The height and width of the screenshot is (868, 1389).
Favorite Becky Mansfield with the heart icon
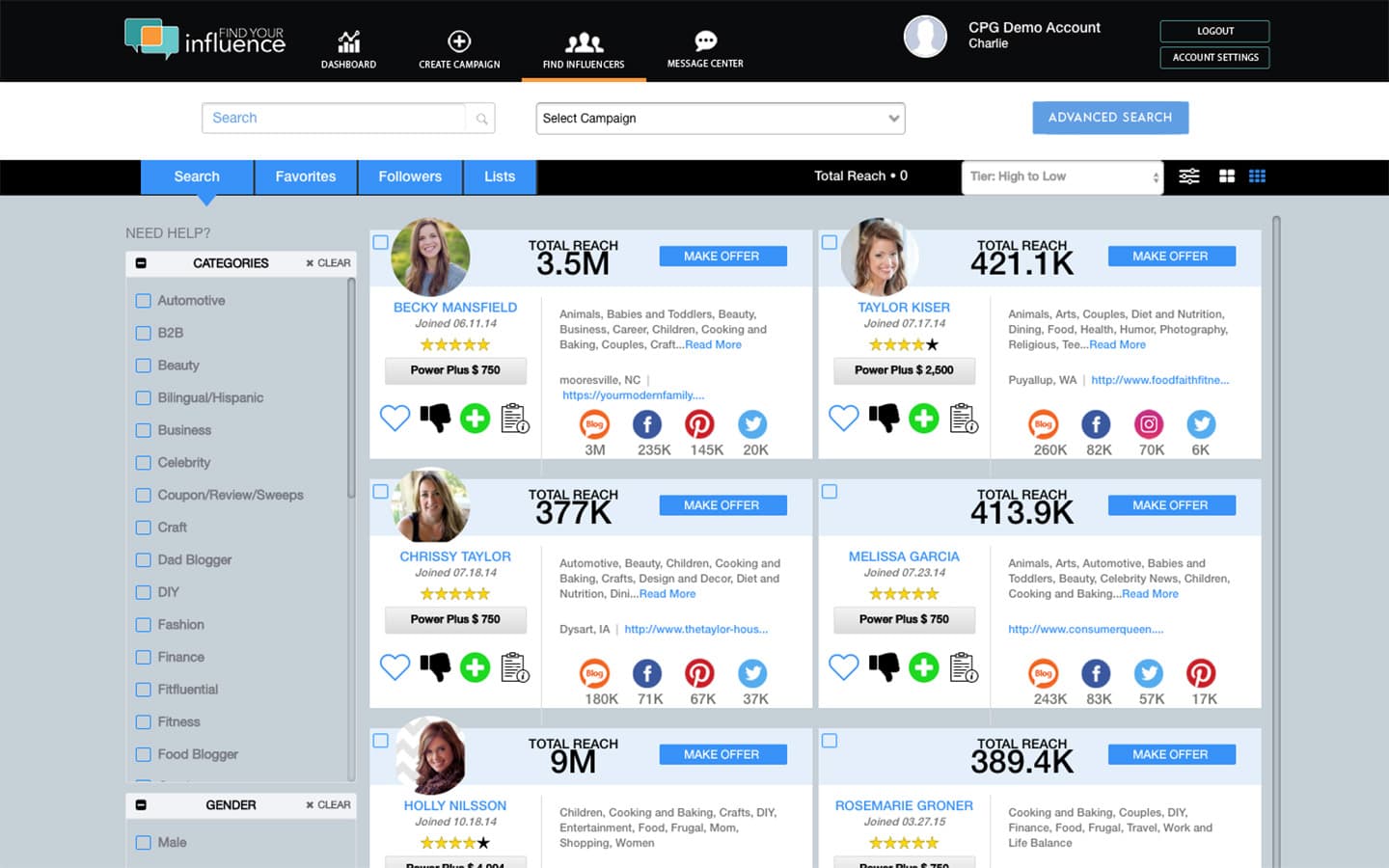[x=395, y=418]
